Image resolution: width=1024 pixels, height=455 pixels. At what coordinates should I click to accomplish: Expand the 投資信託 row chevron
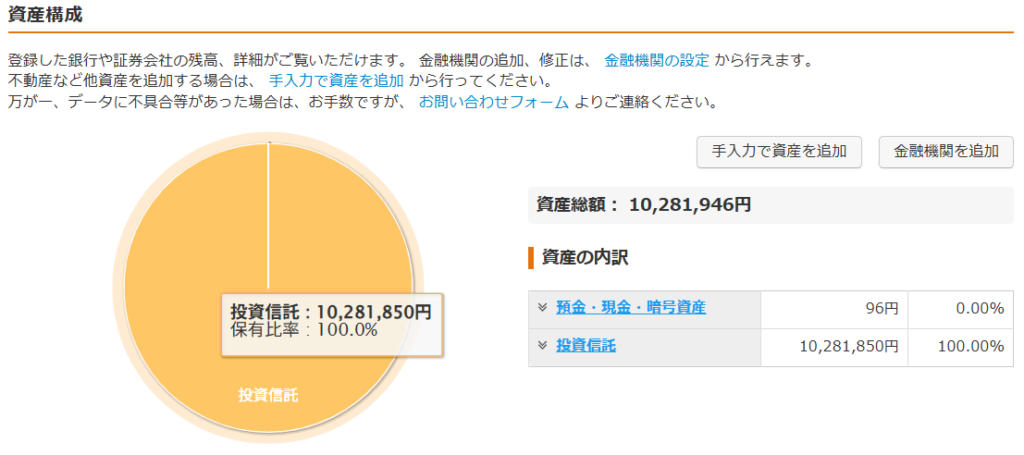coord(542,345)
